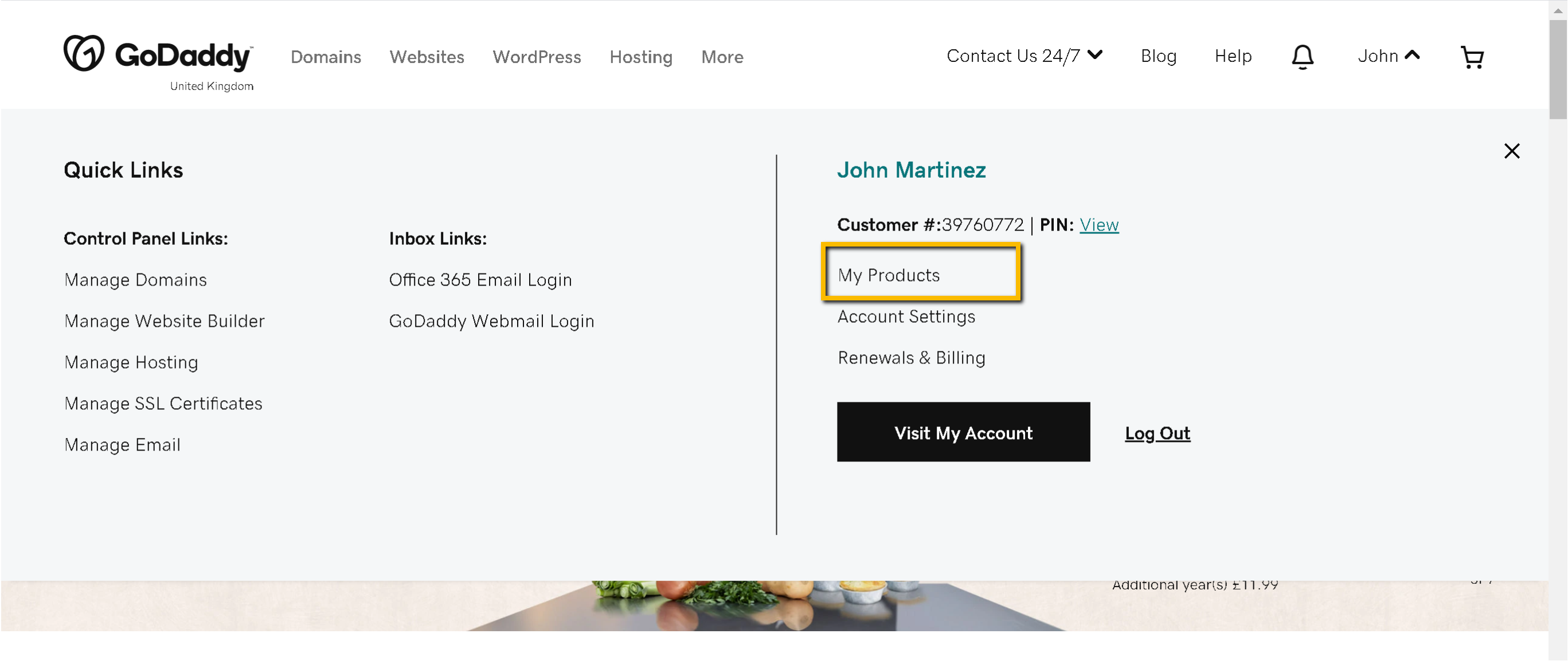1568x661 pixels.
Task: Expand Contact Us 24/7 dropdown
Action: point(1025,56)
